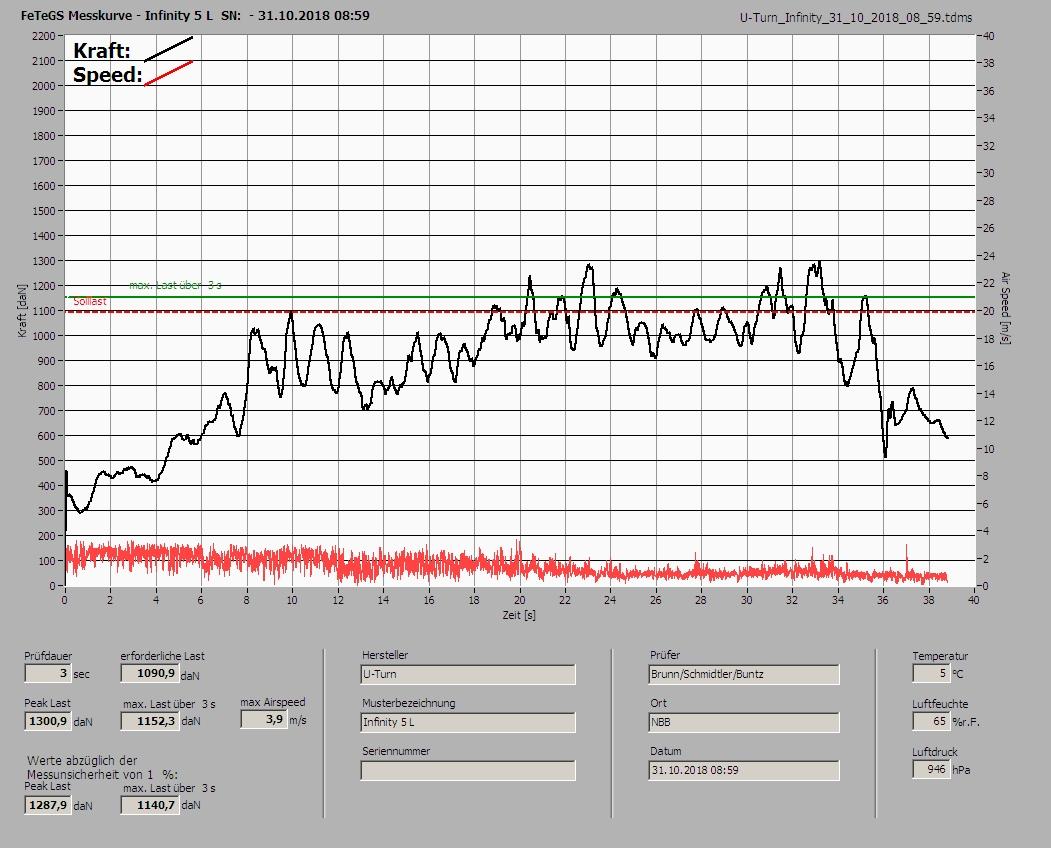Click the Hersteller field U-Turn
The height and width of the screenshot is (848, 1051).
(x=467, y=674)
